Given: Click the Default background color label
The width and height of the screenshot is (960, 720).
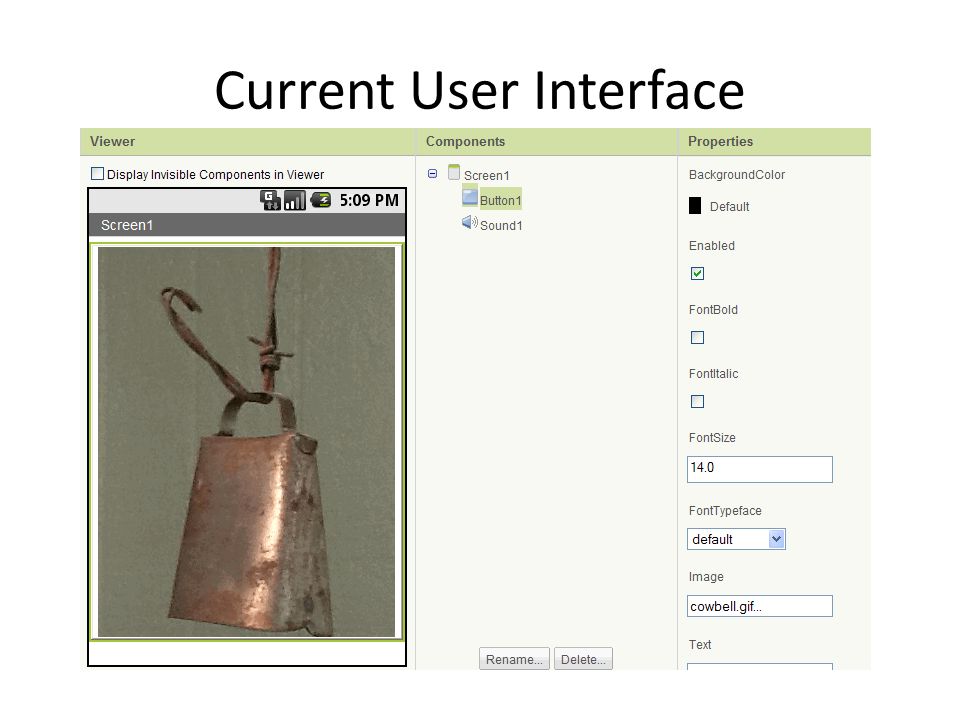Looking at the screenshot, I should [729, 207].
